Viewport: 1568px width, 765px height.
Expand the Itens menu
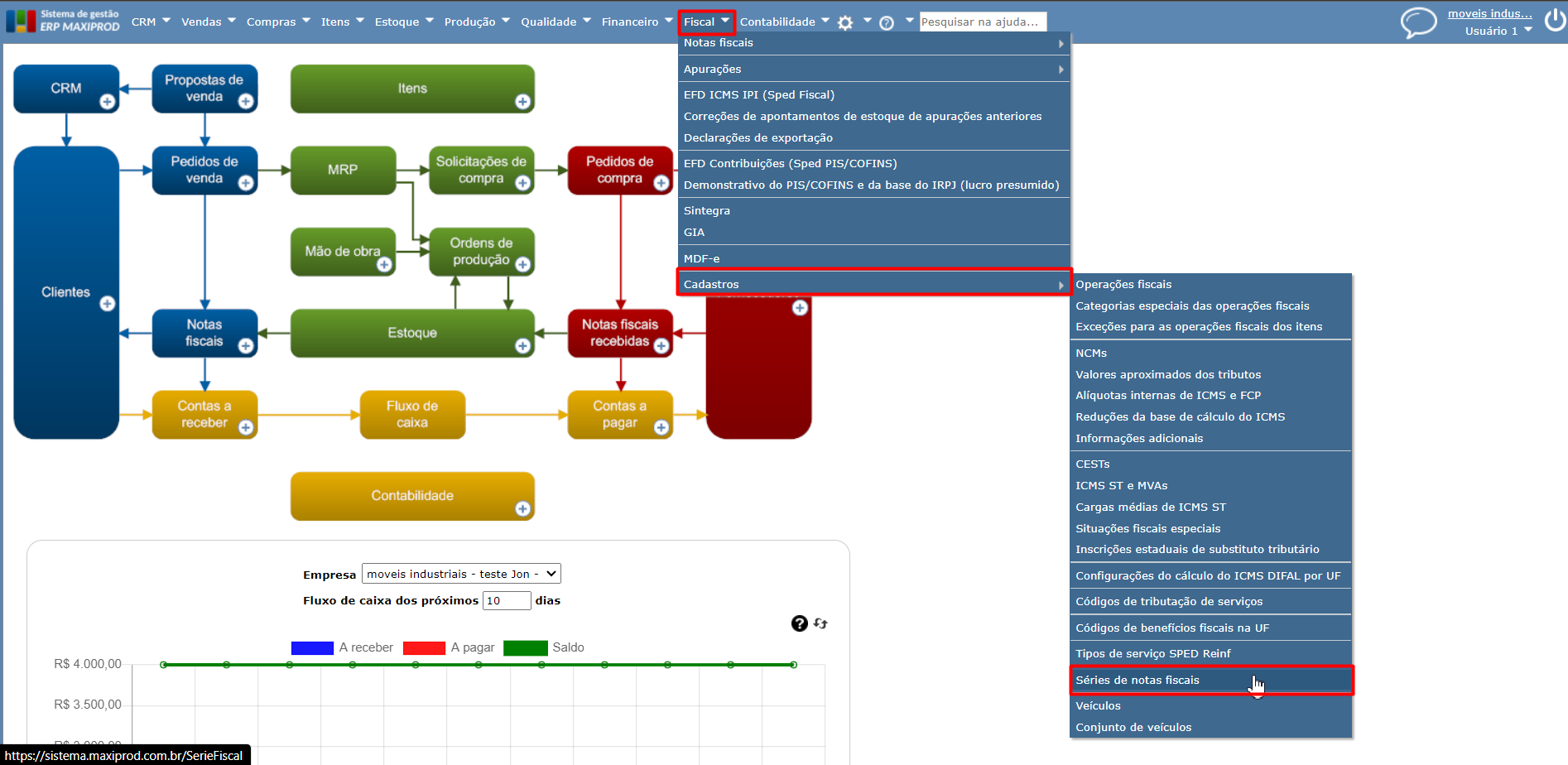pyautogui.click(x=343, y=22)
